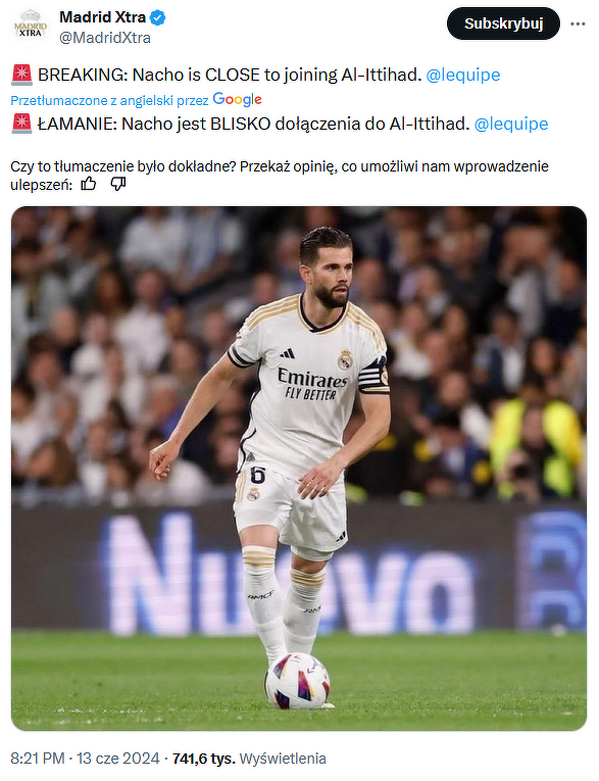Screen dimensions: 599x781
Task: Rate the translation with thumbs down
Action: point(118,184)
